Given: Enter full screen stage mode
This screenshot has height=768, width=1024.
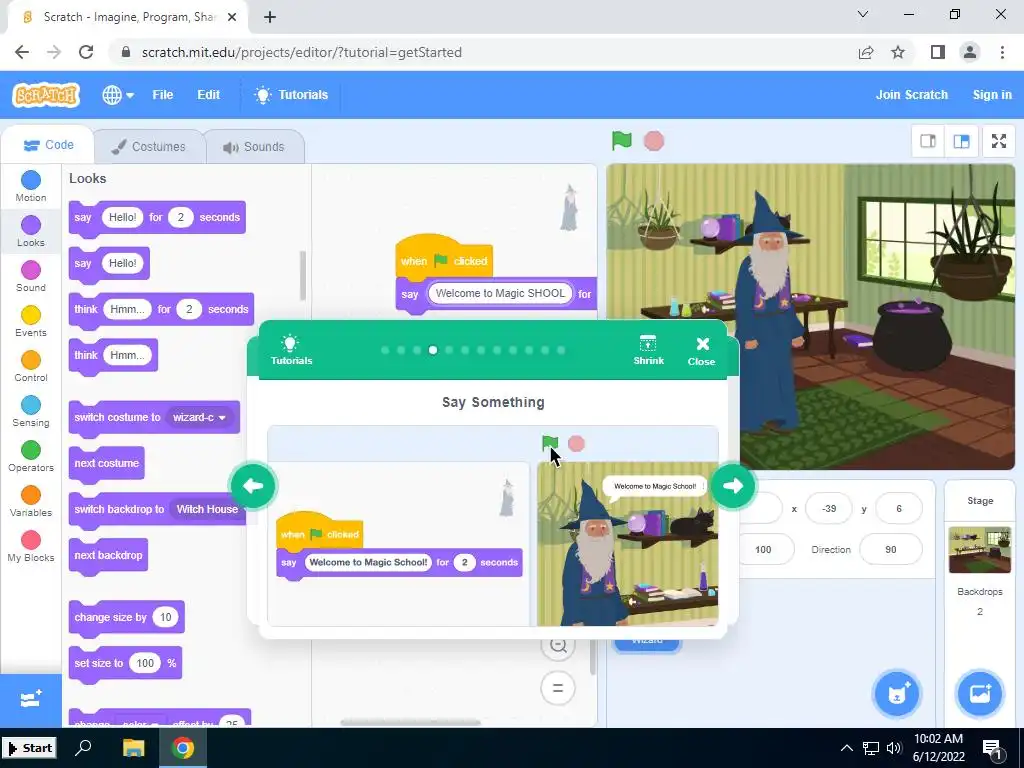Looking at the screenshot, I should click(x=999, y=141).
